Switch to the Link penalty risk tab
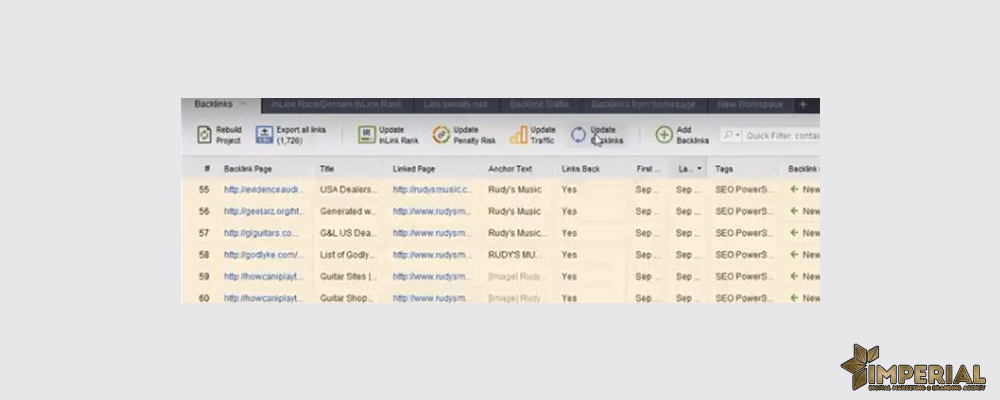 tap(455, 104)
